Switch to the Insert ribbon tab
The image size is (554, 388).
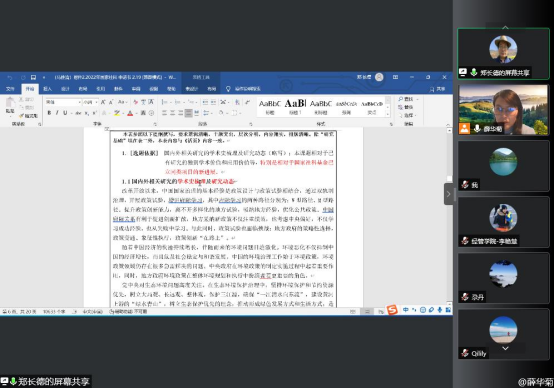click(x=47, y=89)
